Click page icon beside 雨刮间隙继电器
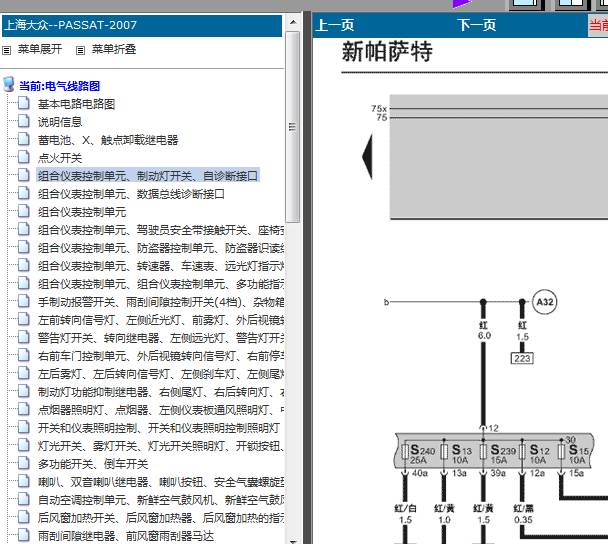This screenshot has width=608, height=544. tap(24, 535)
